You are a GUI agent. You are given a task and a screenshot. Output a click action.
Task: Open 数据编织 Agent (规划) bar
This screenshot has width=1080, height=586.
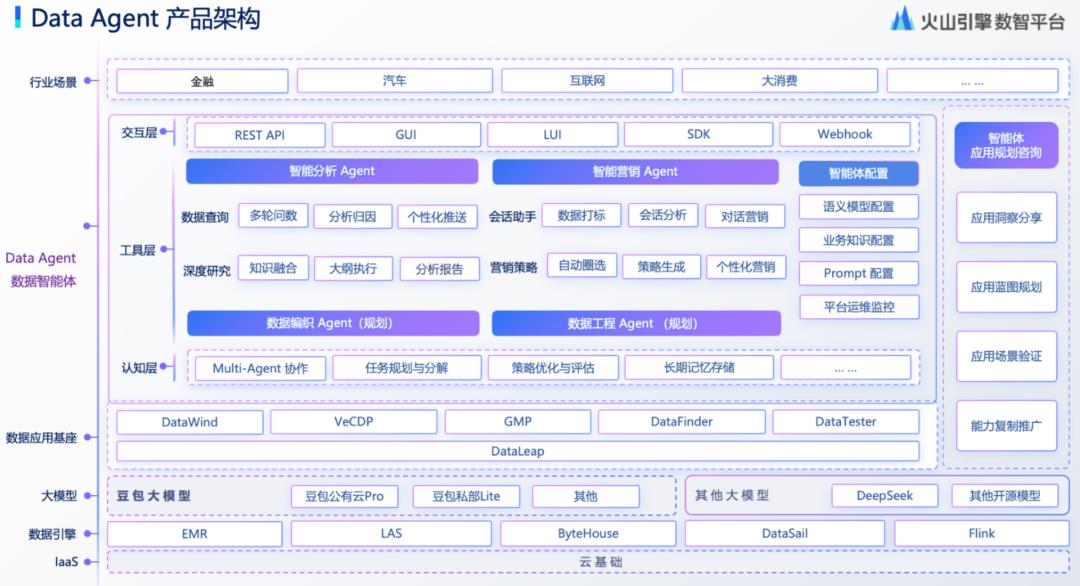tap(332, 324)
